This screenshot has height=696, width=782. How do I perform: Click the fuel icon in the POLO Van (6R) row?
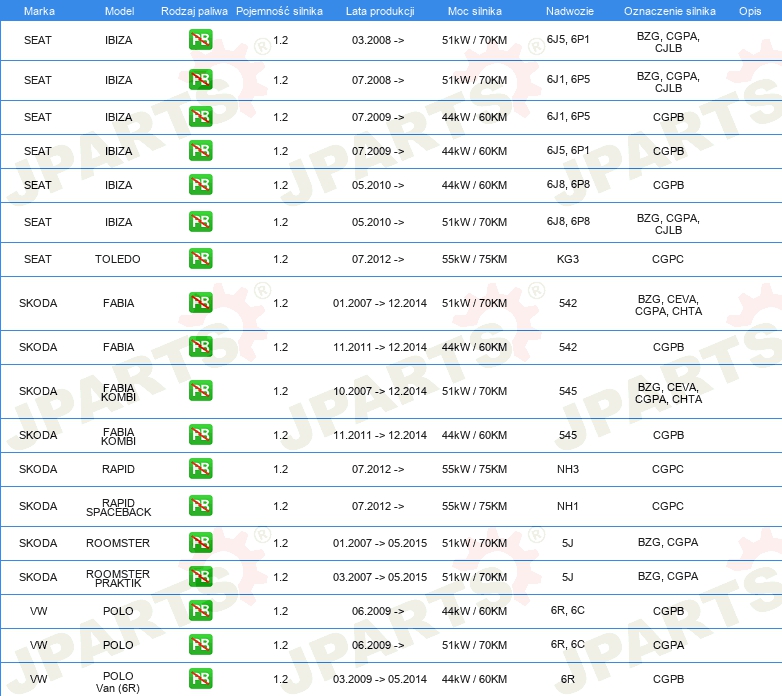pyautogui.click(x=200, y=679)
